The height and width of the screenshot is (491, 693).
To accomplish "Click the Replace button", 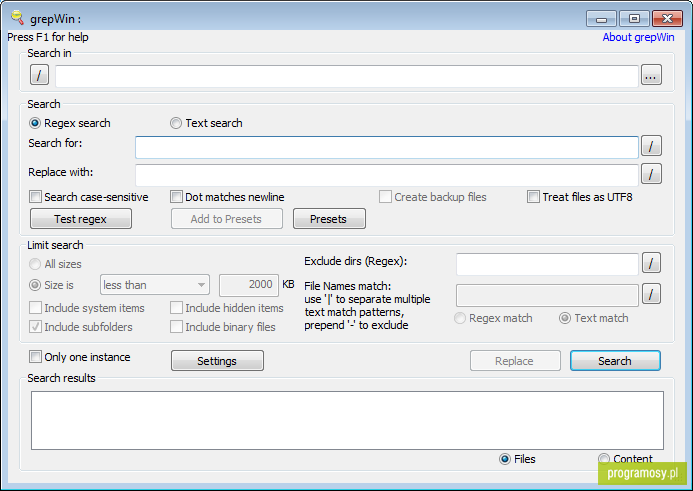I will [515, 361].
